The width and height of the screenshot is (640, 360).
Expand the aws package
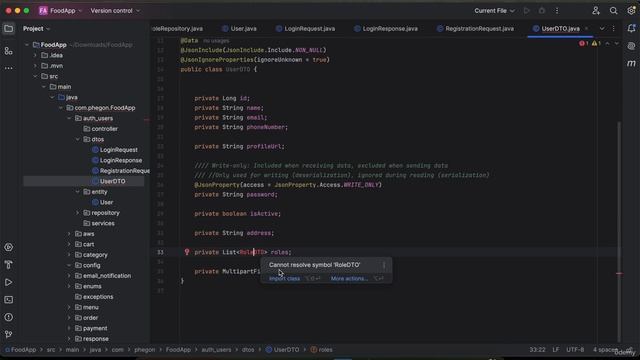(69, 234)
